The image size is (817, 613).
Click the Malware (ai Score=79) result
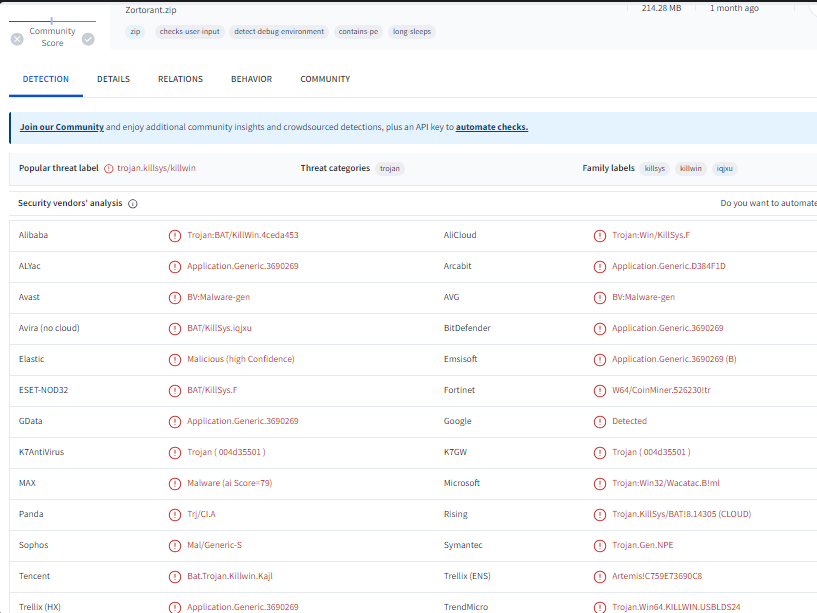click(230, 483)
